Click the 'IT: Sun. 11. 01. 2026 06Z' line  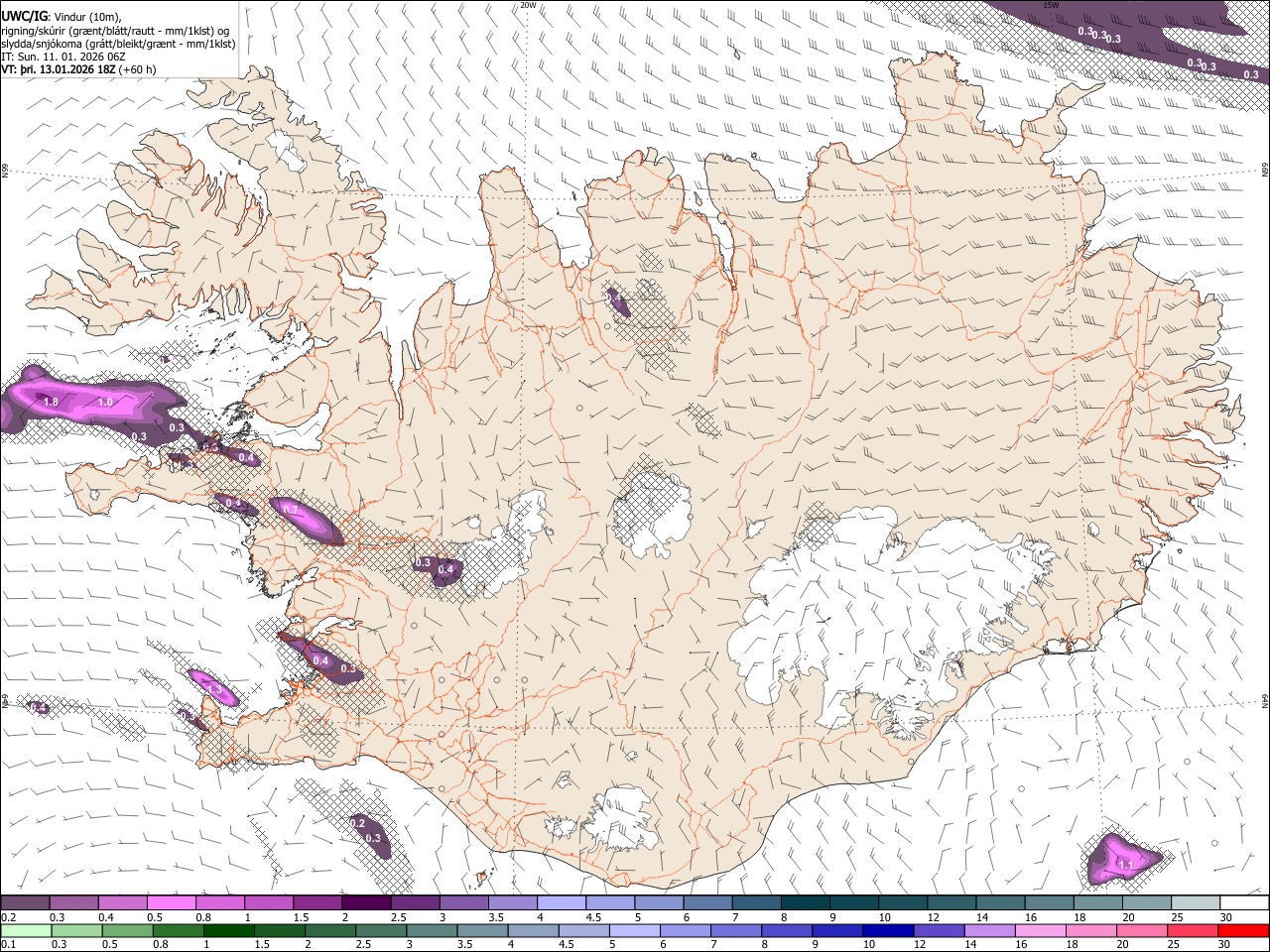65,57
